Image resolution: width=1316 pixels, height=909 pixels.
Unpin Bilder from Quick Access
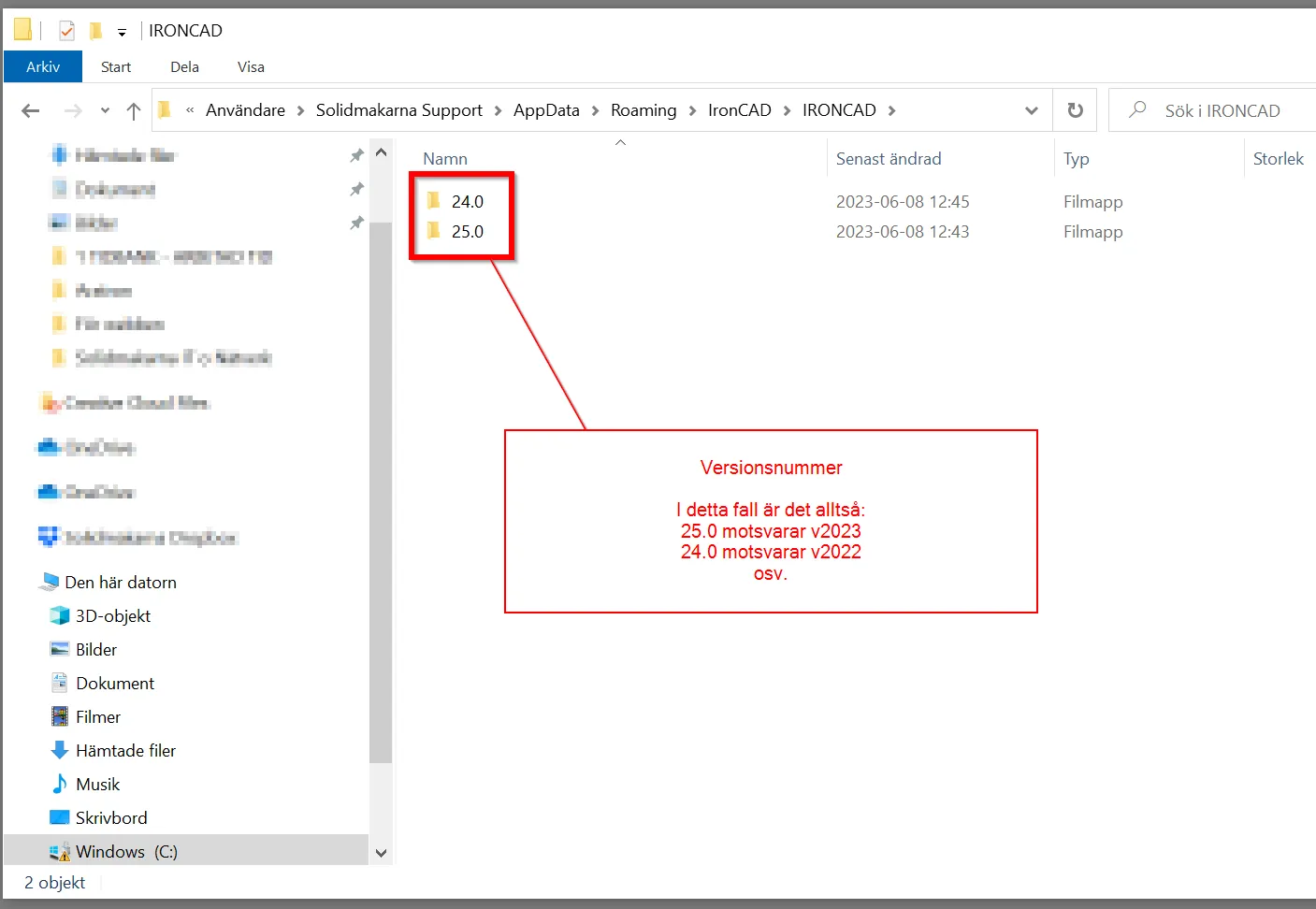[356, 223]
